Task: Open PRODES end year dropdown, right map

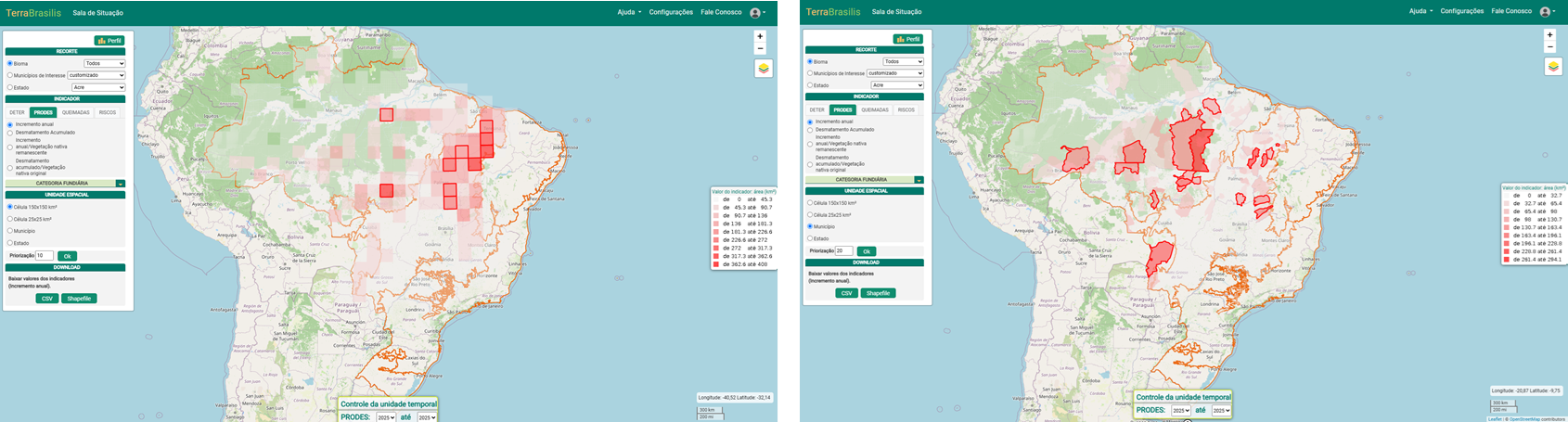Action: pos(1221,410)
